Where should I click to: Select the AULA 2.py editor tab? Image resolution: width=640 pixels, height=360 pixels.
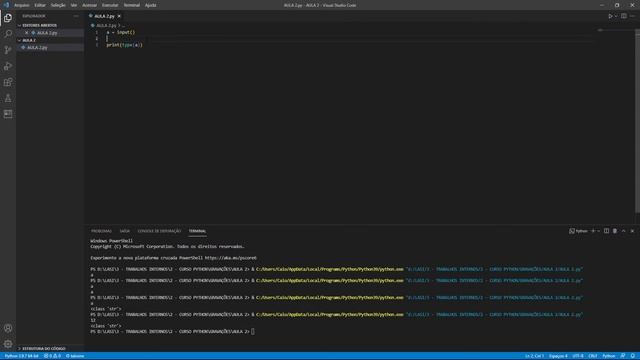click(104, 16)
